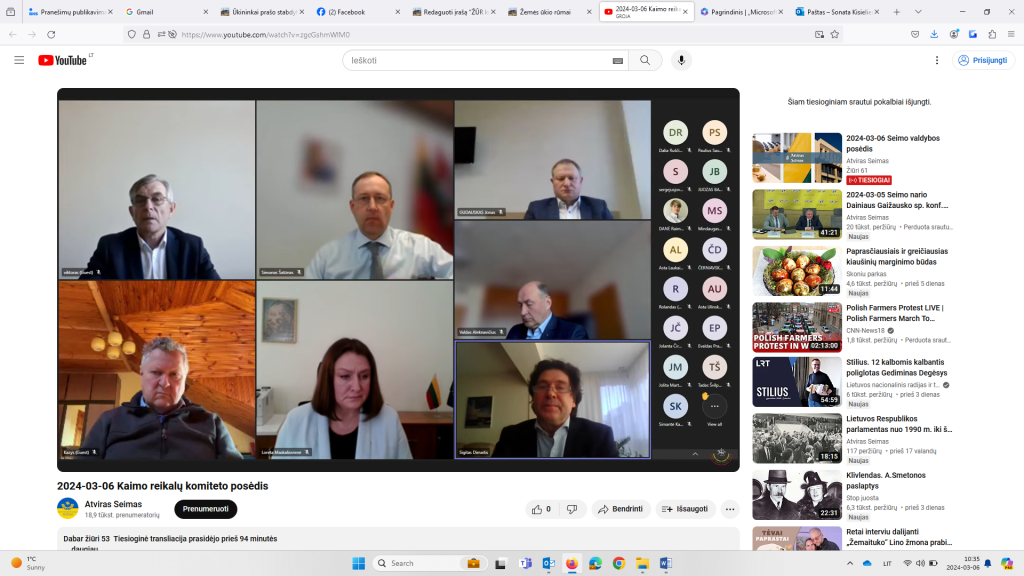This screenshot has height=576, width=1024.
Task: Reload the page with refresh icon
Action: click(x=51, y=35)
